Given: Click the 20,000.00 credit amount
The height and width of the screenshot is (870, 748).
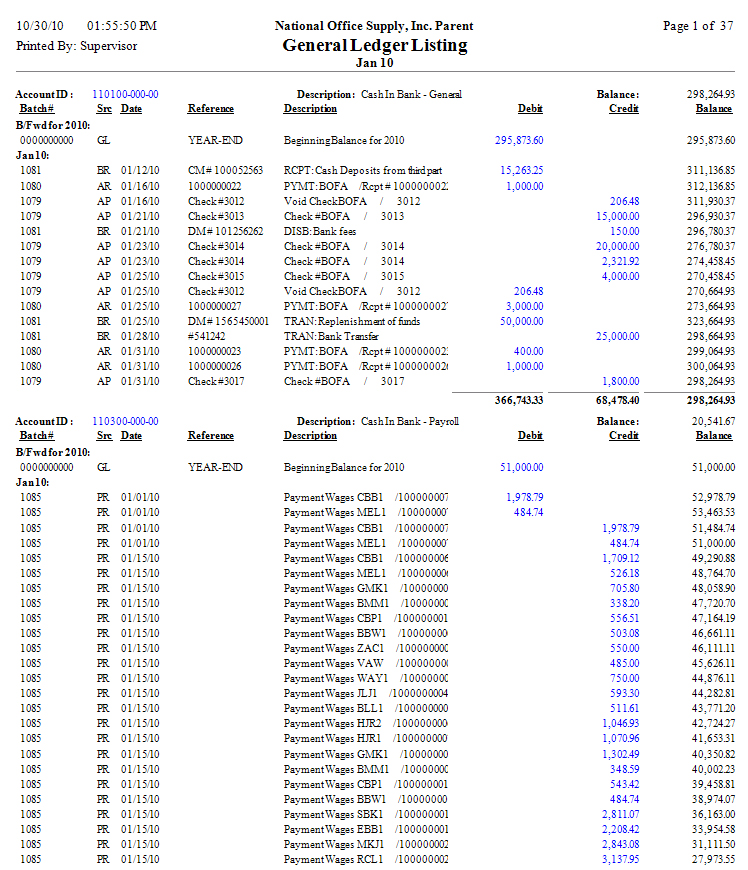Looking at the screenshot, I should tap(617, 246).
